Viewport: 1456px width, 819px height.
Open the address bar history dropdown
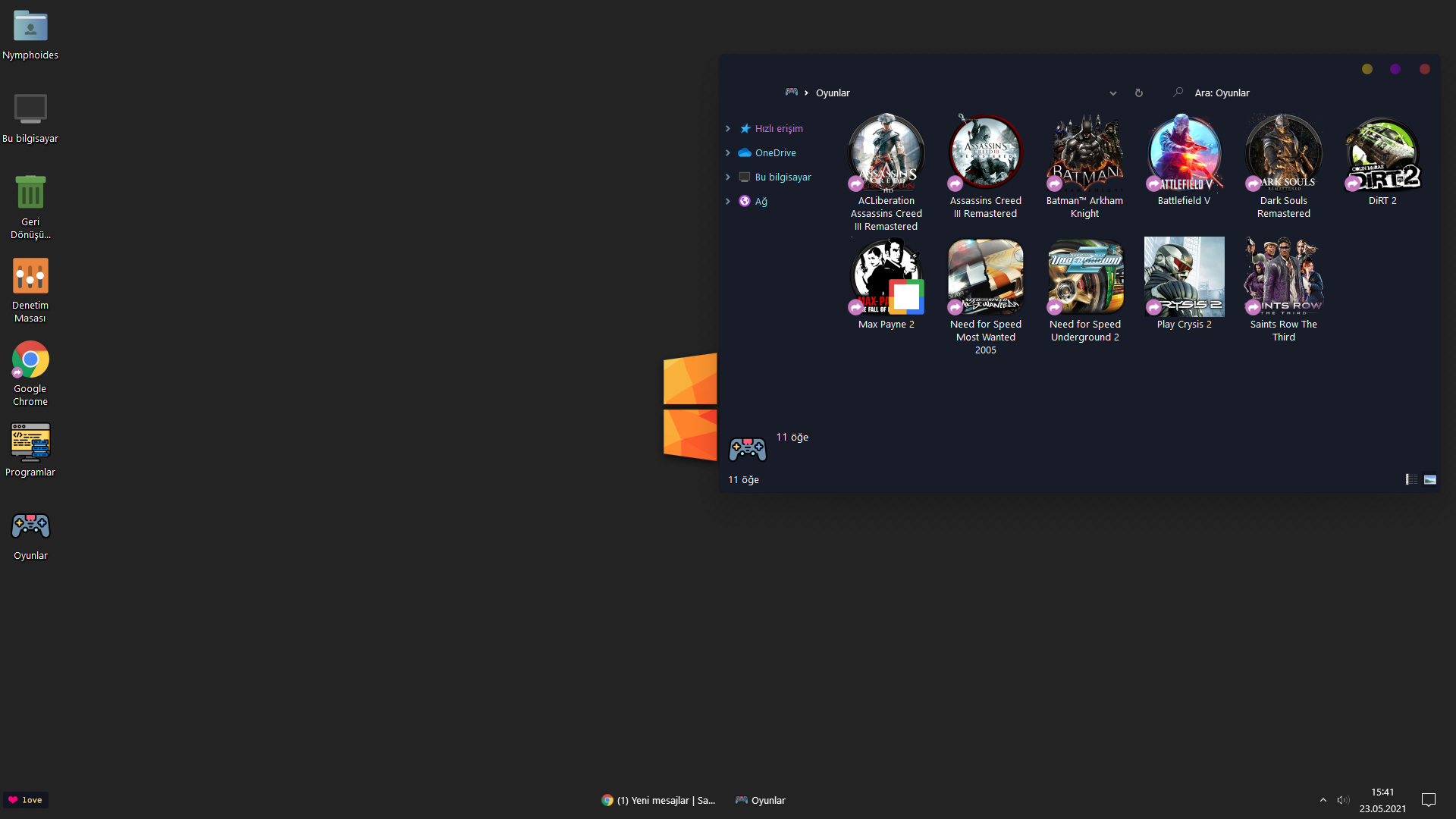point(1112,93)
